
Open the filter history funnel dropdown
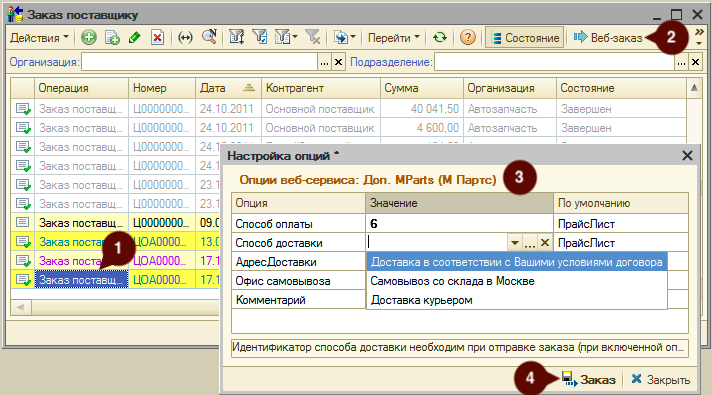pyautogui.click(x=286, y=37)
